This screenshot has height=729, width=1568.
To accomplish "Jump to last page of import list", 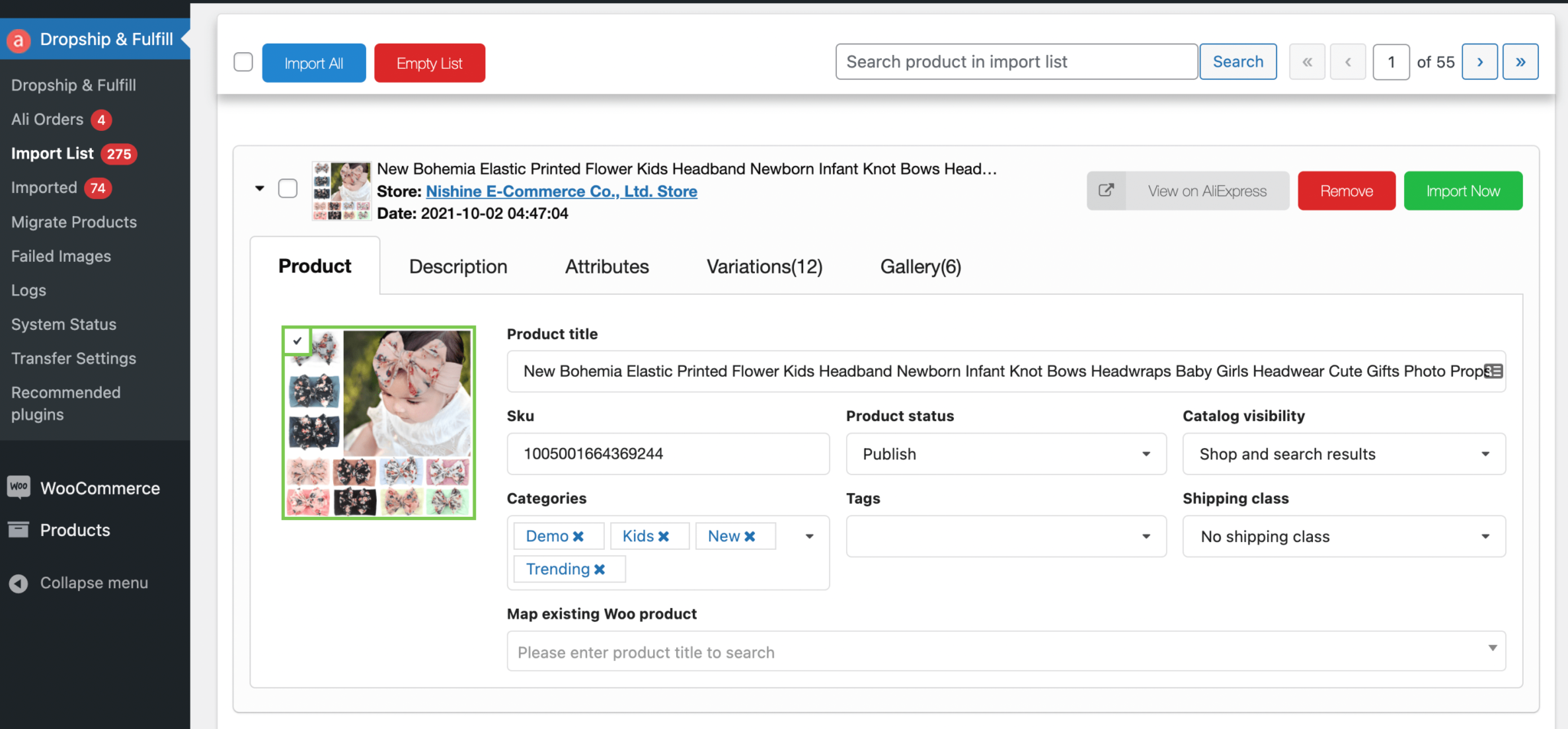I will point(1521,62).
